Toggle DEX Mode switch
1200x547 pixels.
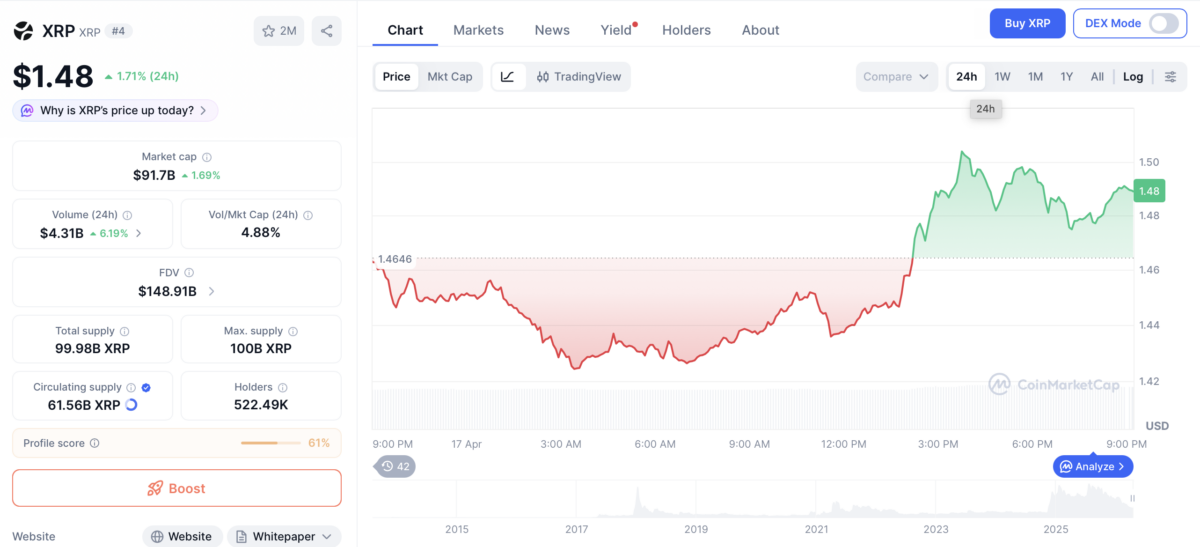point(1163,23)
